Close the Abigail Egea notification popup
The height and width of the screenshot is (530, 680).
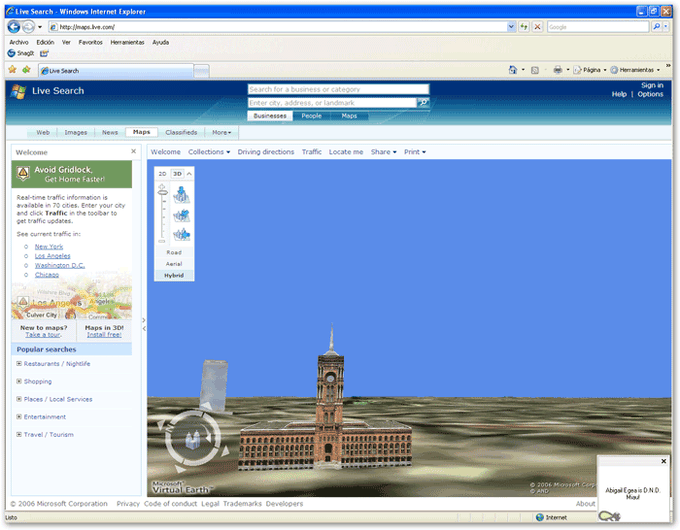[x=664, y=461]
